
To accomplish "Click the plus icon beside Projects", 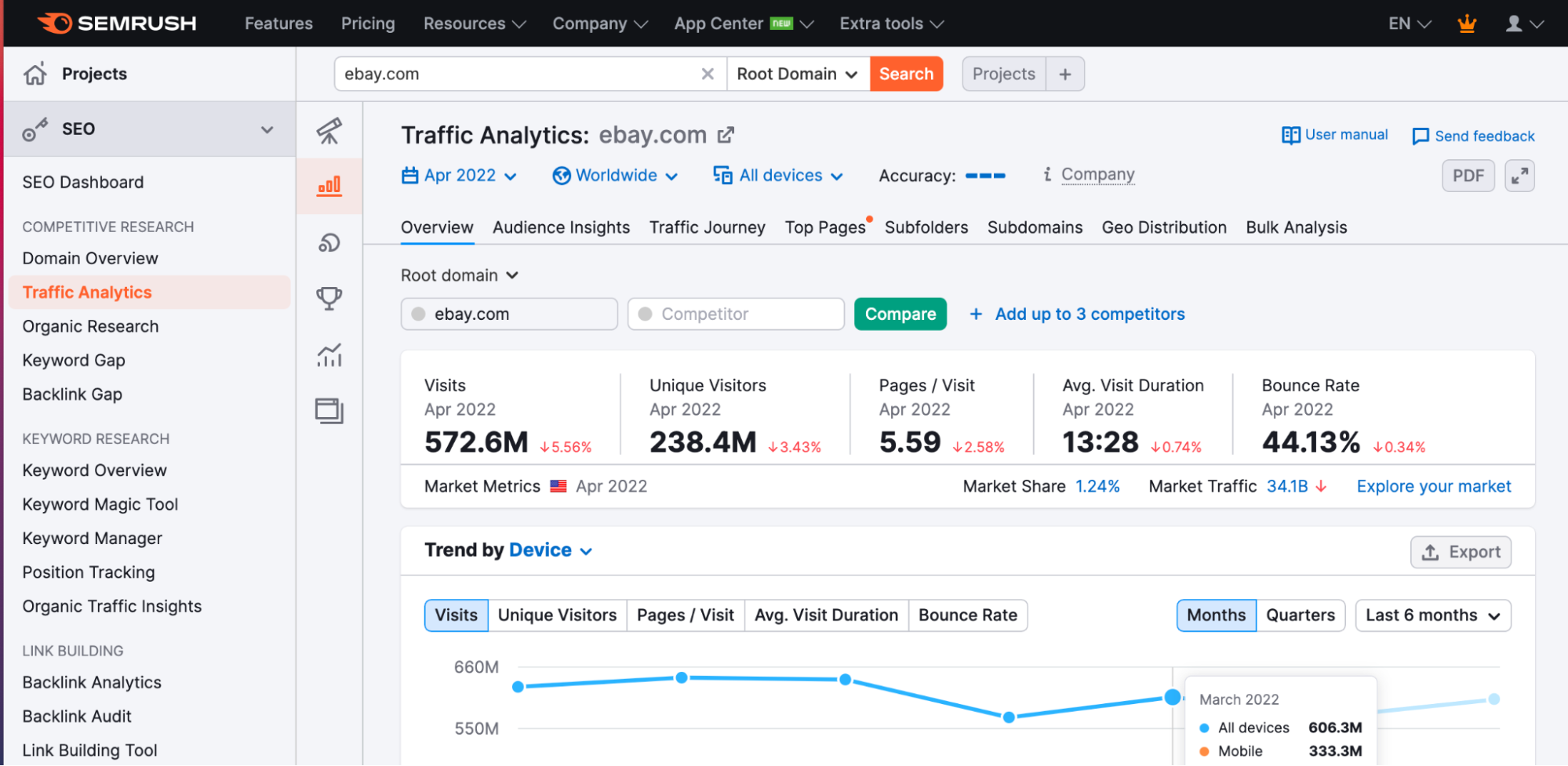I will (1065, 74).
